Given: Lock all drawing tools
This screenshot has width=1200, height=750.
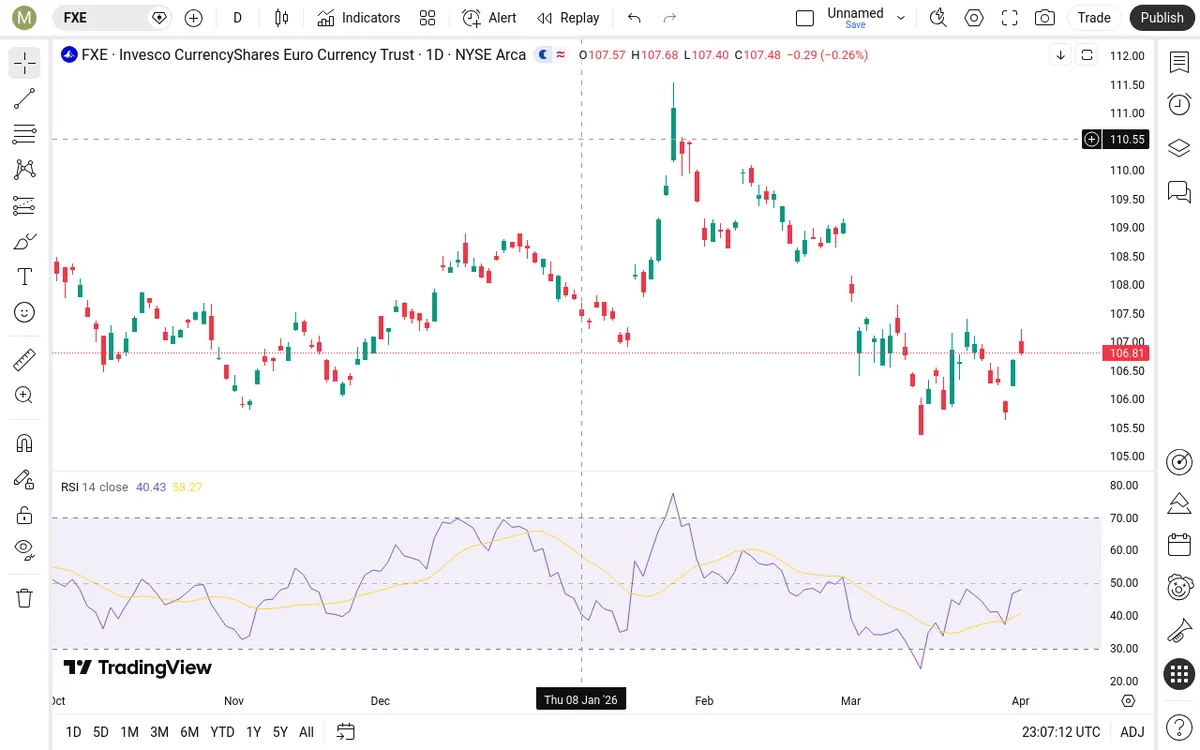Looking at the screenshot, I should [25, 515].
